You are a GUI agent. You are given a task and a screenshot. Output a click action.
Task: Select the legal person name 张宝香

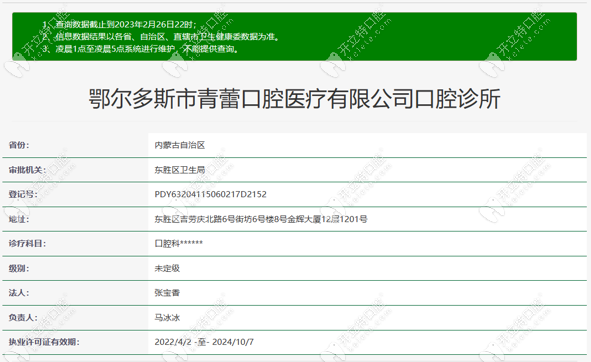coord(167,293)
